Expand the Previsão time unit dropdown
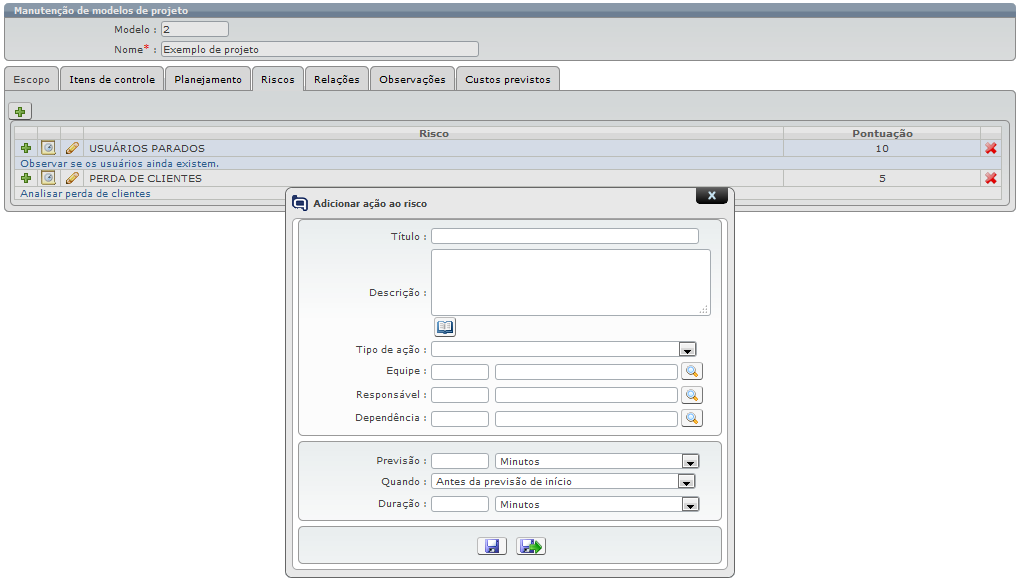 689,461
